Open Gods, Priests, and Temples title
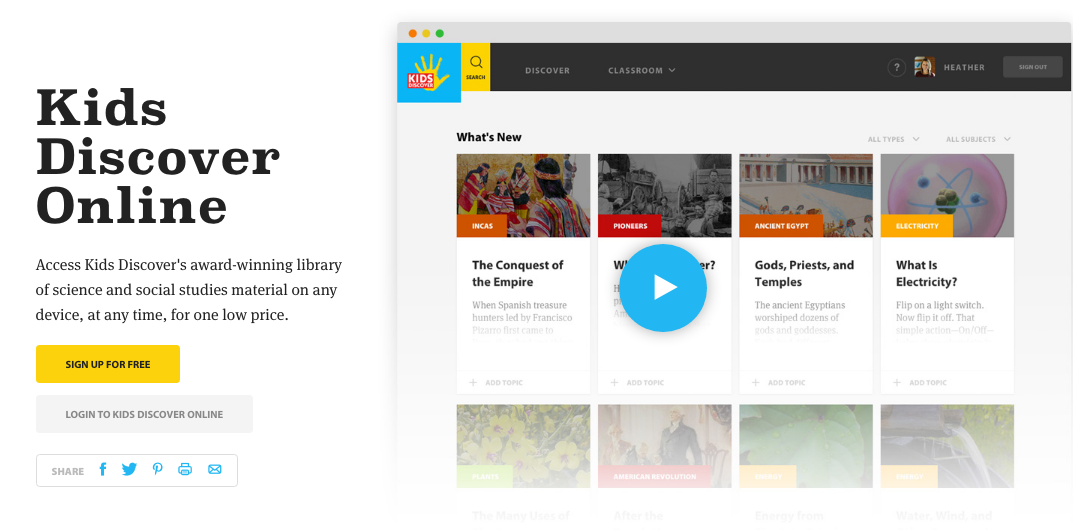Screen dimensions: 1073x530 (x=804, y=274)
